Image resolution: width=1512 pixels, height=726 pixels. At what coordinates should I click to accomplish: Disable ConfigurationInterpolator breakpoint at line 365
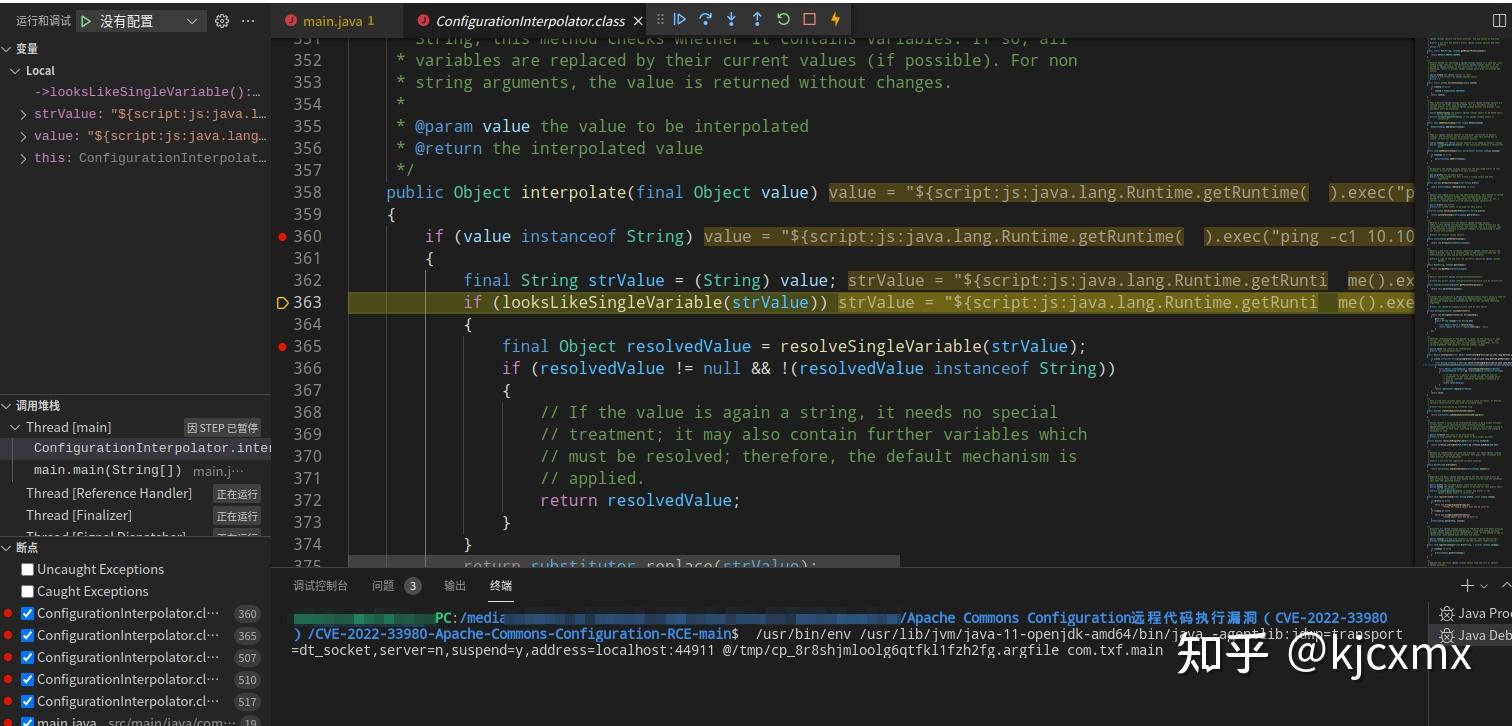coord(27,636)
